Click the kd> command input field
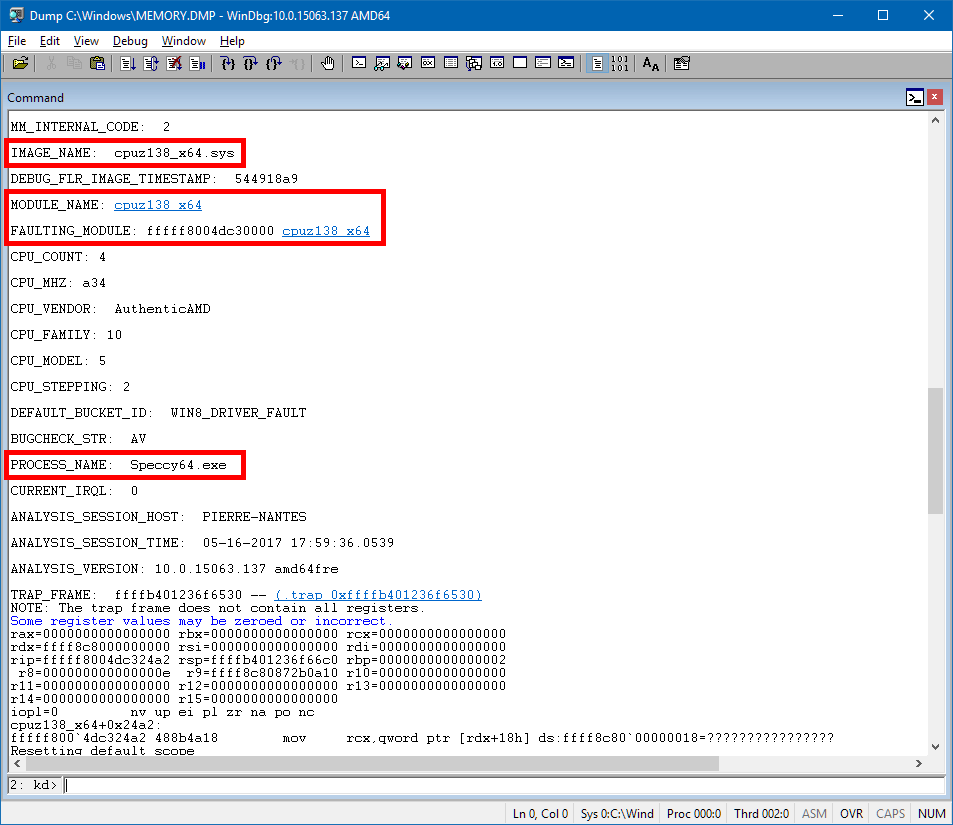The height and width of the screenshot is (825, 953). (x=504, y=785)
